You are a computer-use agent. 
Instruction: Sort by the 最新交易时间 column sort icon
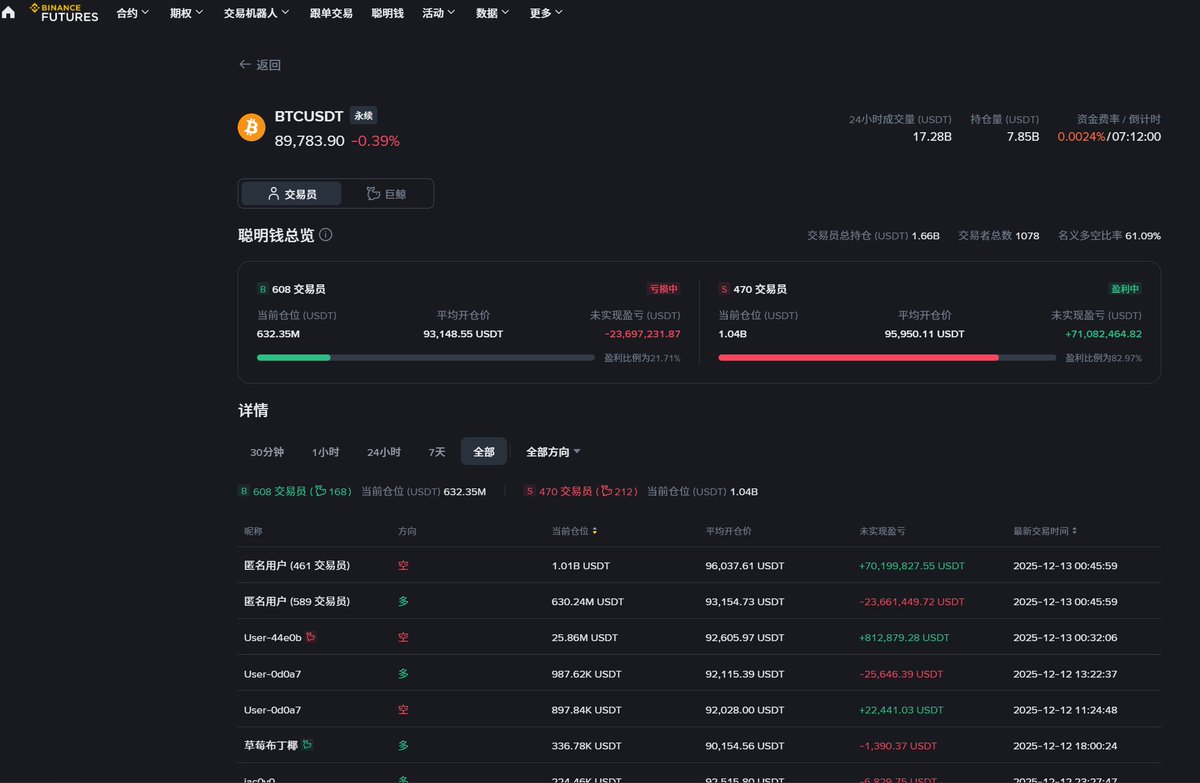click(1075, 531)
